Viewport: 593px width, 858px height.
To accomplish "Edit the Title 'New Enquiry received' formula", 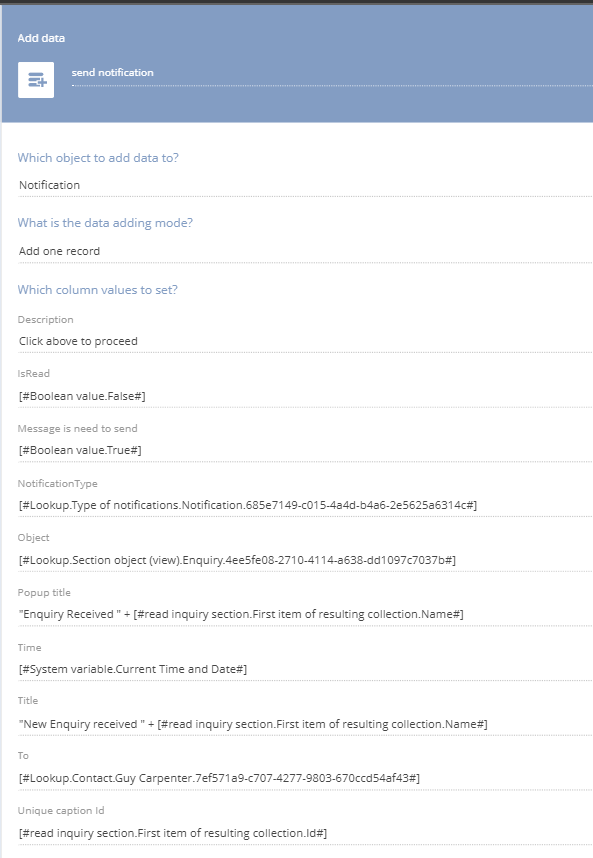I will pyautogui.click(x=305, y=724).
